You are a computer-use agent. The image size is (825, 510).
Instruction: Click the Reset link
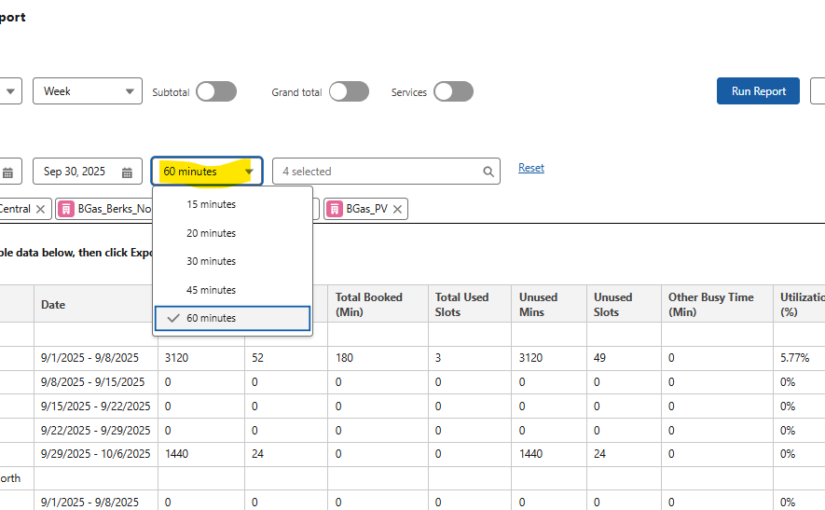[x=531, y=168]
